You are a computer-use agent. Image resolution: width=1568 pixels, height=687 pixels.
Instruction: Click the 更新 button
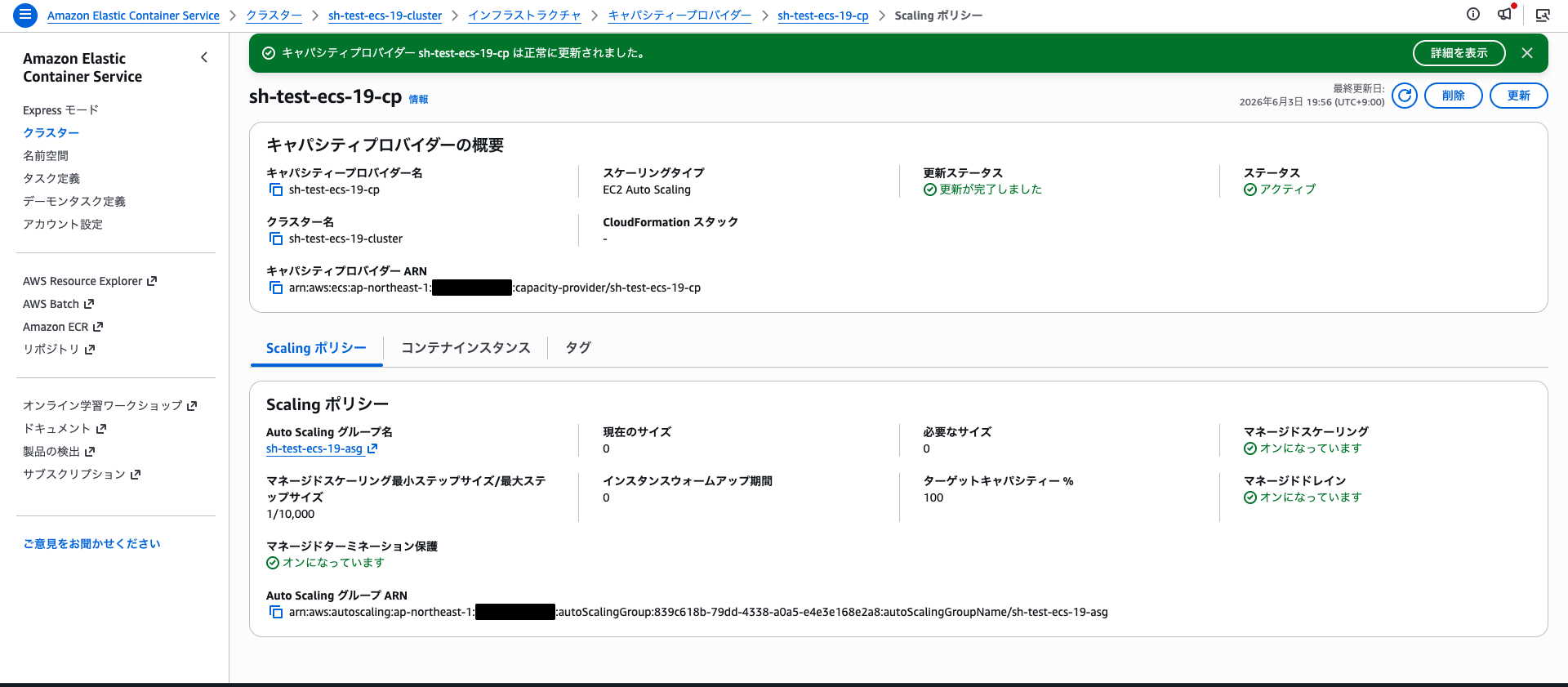[1519, 96]
